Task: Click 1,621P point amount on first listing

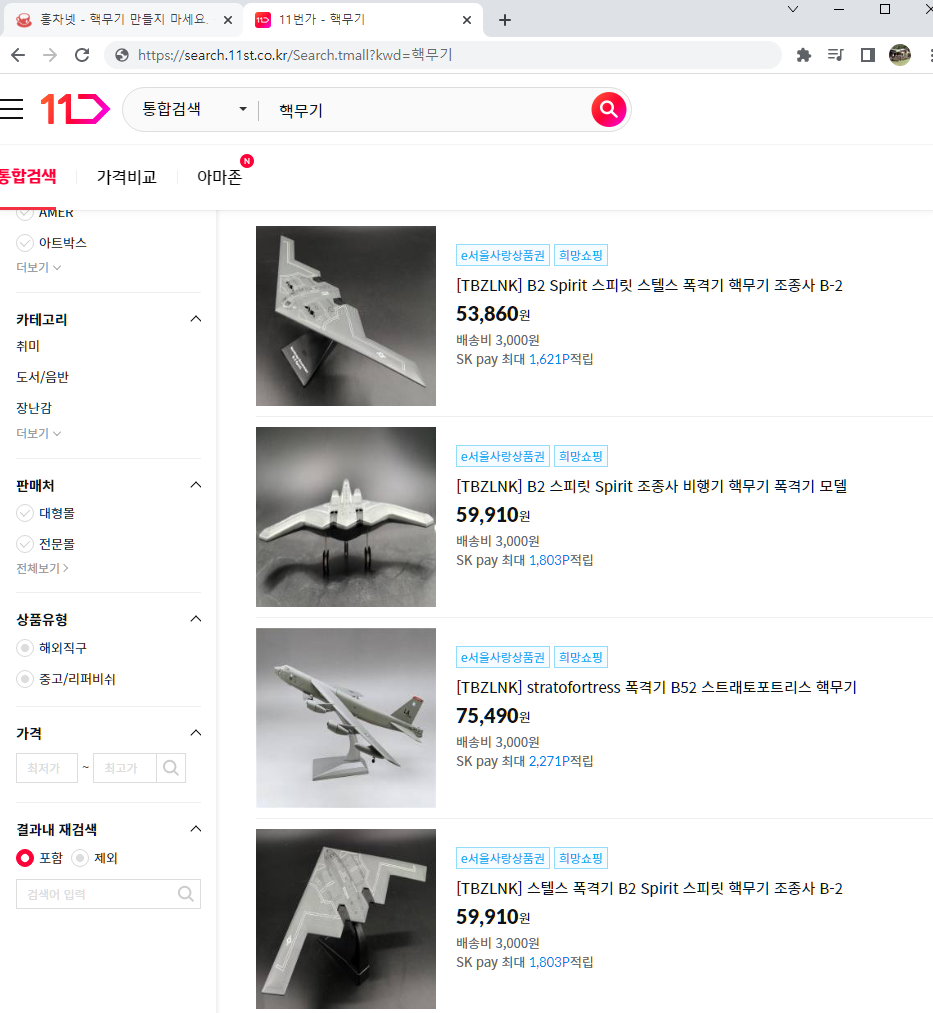Action: pos(549,359)
